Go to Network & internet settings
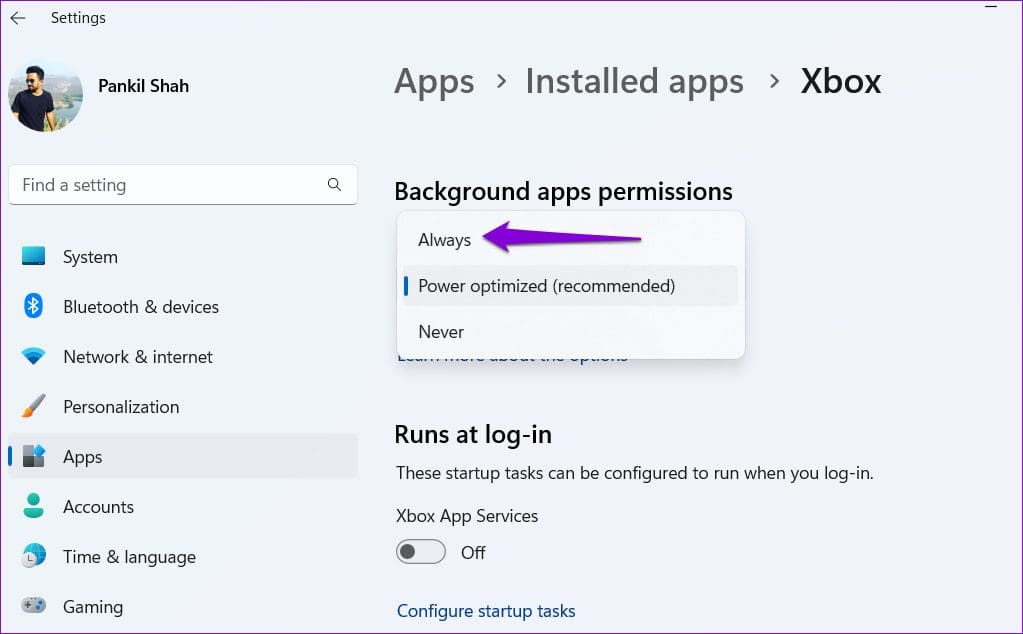 tap(183, 357)
